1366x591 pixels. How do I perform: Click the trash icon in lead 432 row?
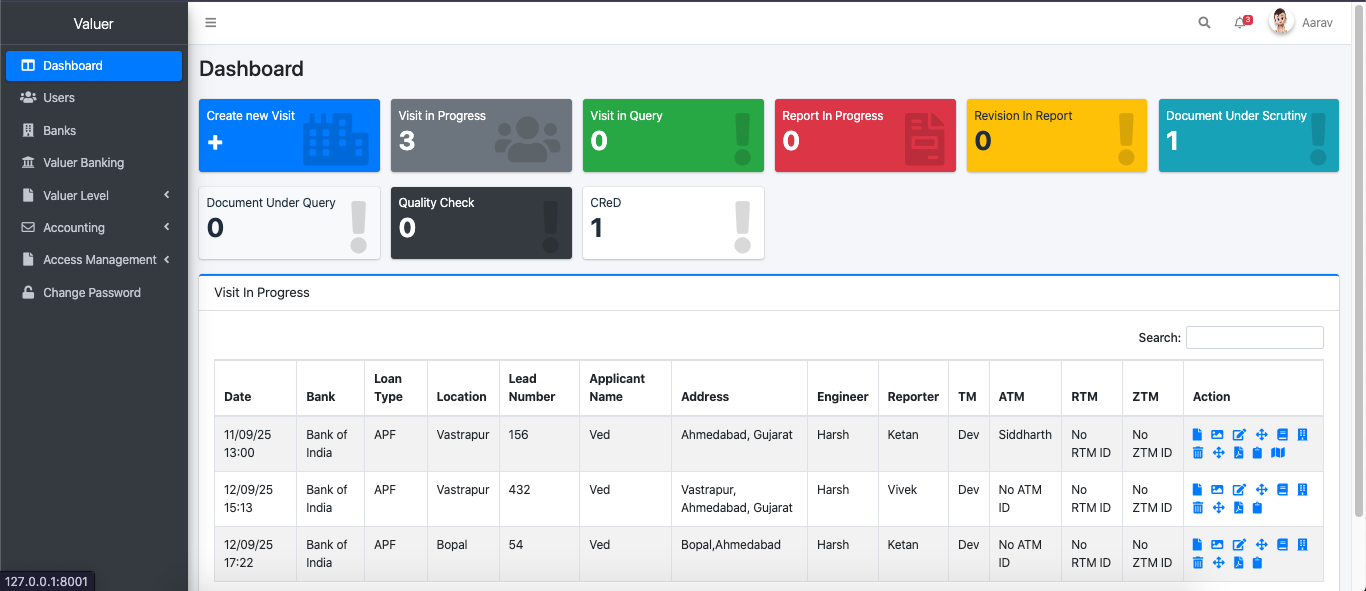pyautogui.click(x=1197, y=508)
